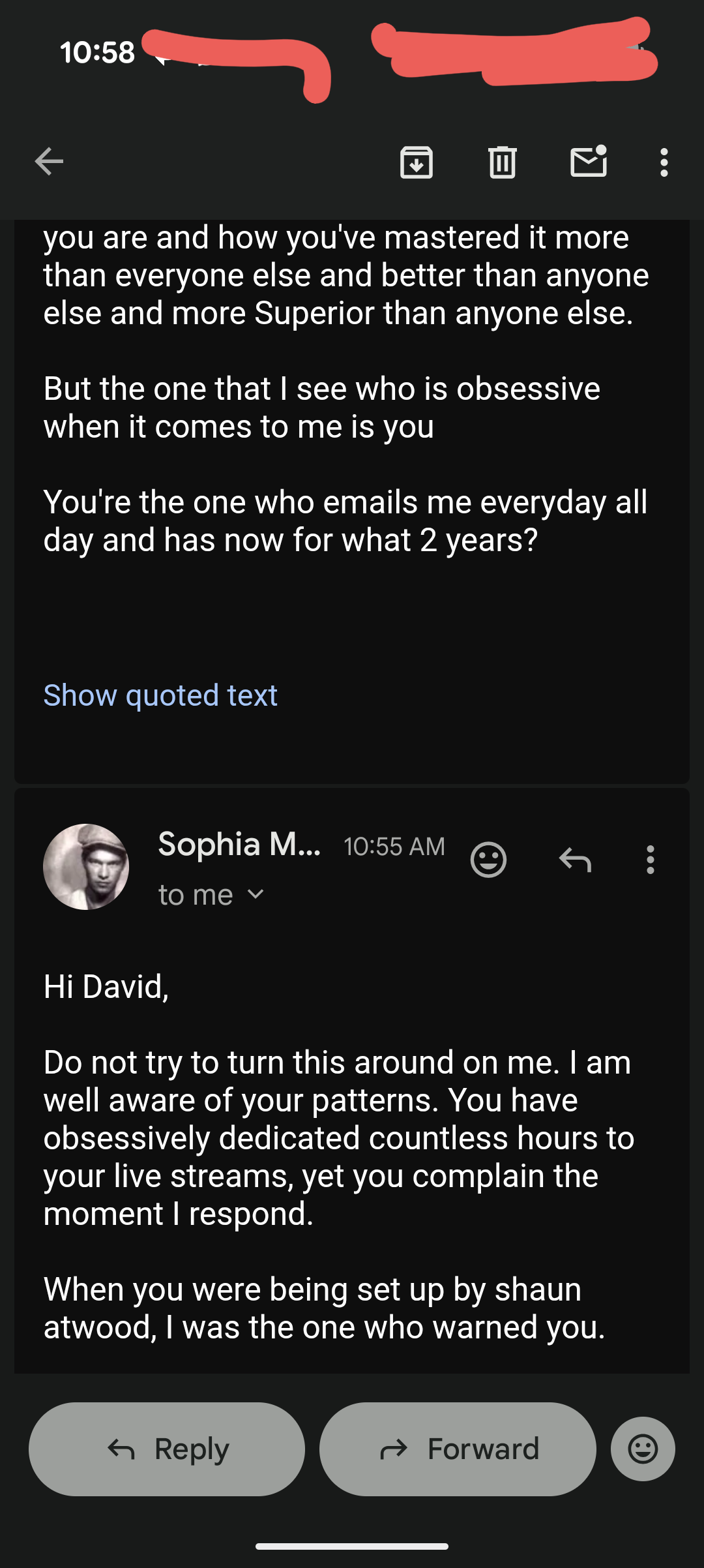Tap the 10:55 AM message timestamp
The width and height of the screenshot is (704, 1568).
394,847
